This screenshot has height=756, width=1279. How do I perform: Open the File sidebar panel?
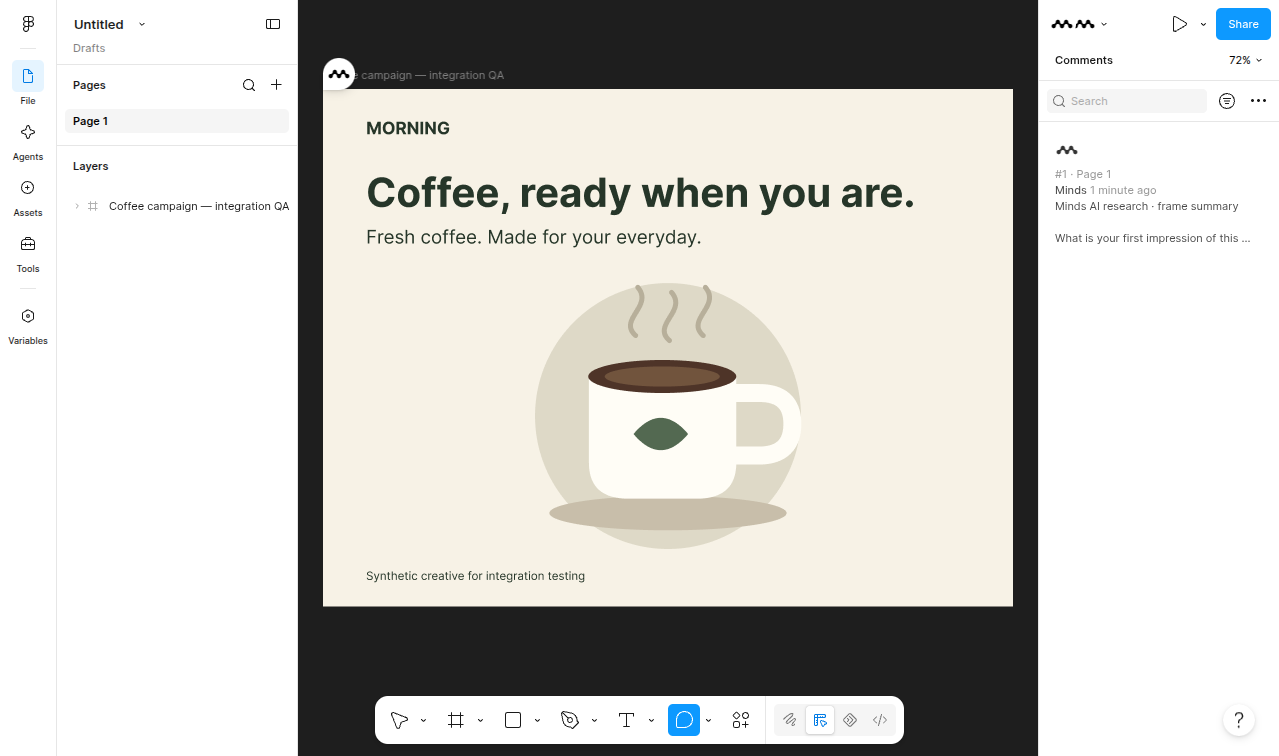[x=28, y=84]
